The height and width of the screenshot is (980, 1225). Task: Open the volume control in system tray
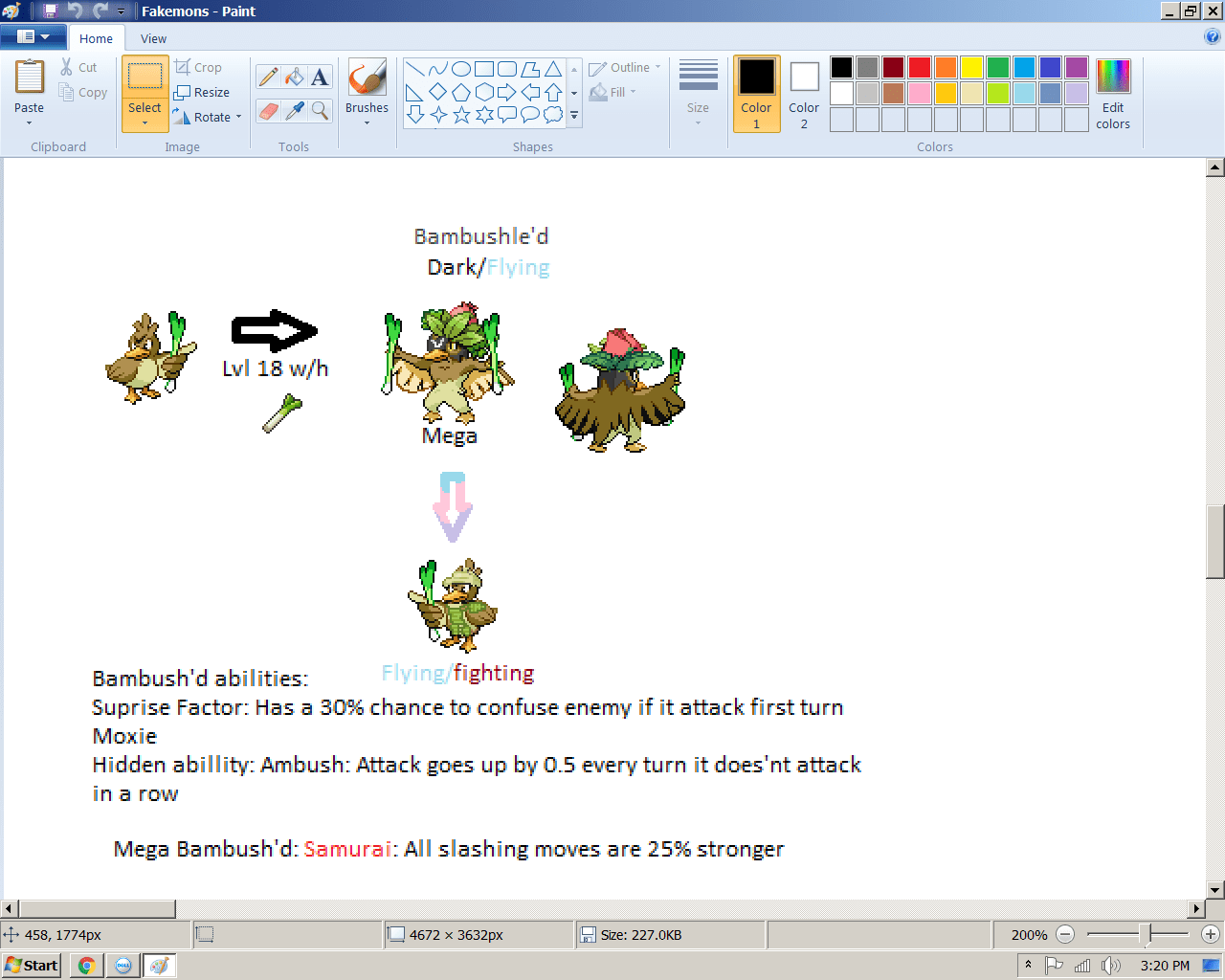[x=1110, y=965]
